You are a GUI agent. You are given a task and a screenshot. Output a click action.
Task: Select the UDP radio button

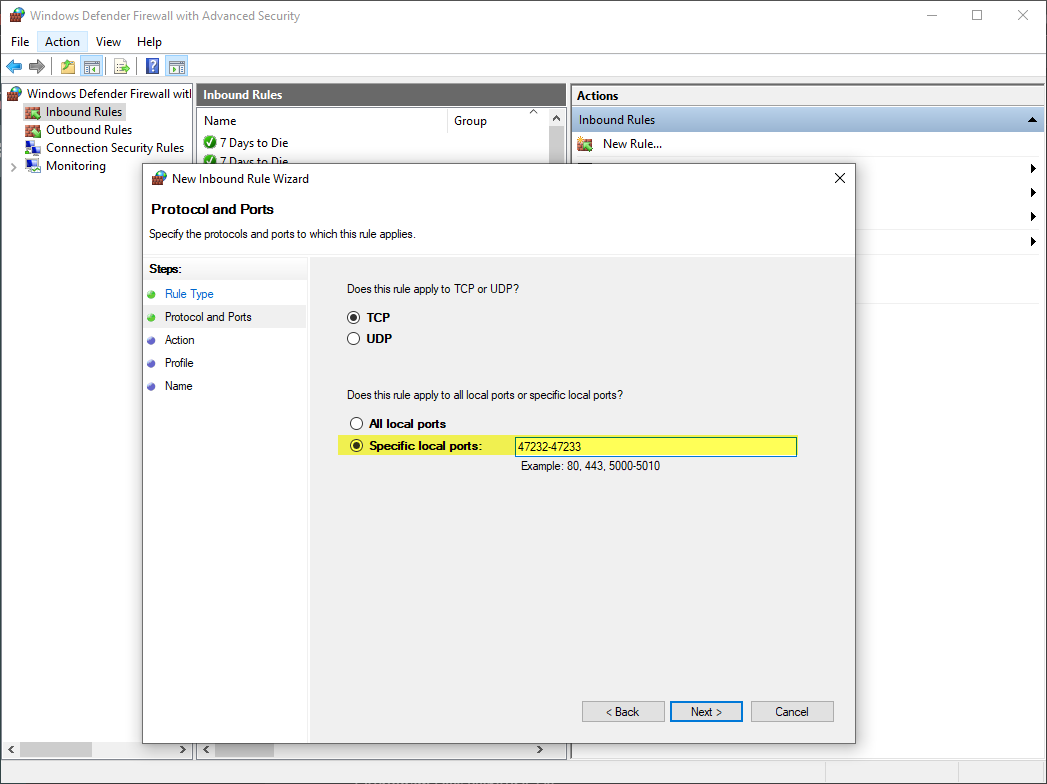click(354, 339)
